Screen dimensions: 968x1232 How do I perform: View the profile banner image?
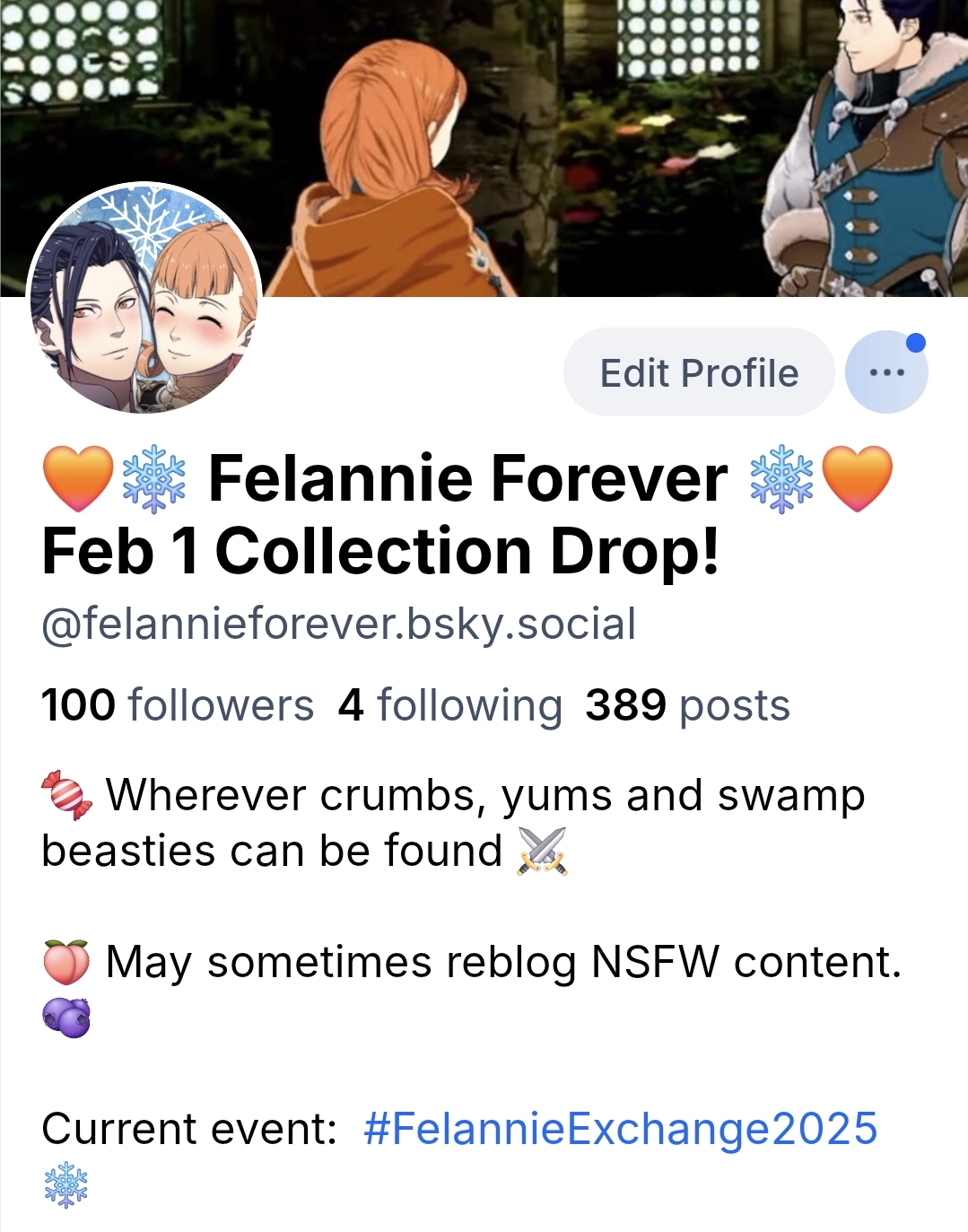click(x=484, y=148)
